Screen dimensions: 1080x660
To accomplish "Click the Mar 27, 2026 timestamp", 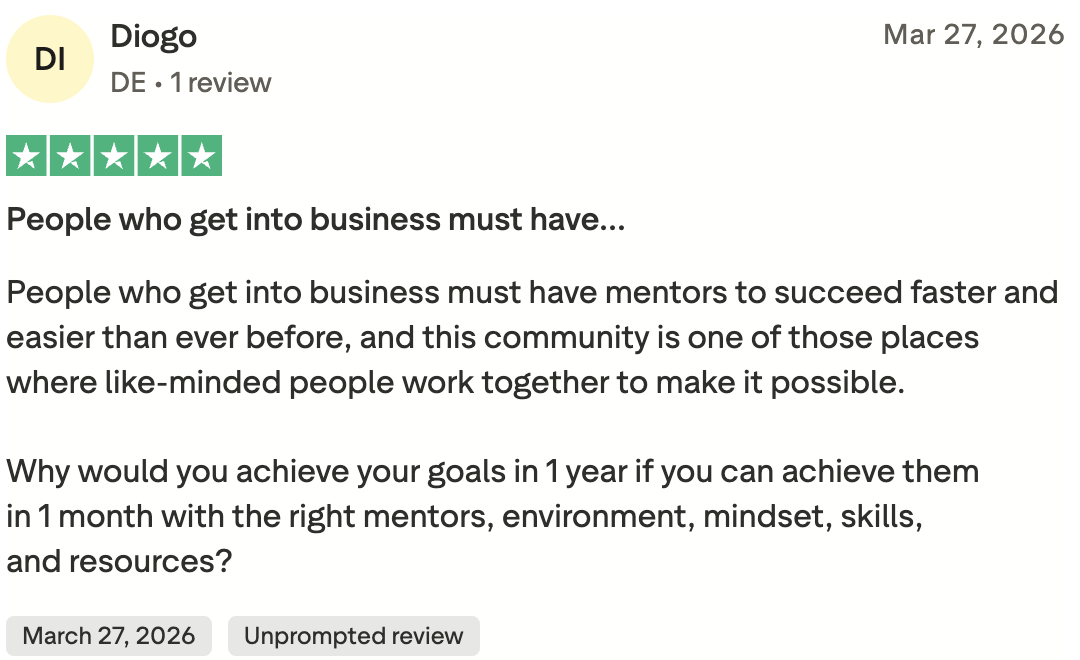I will (x=973, y=34).
